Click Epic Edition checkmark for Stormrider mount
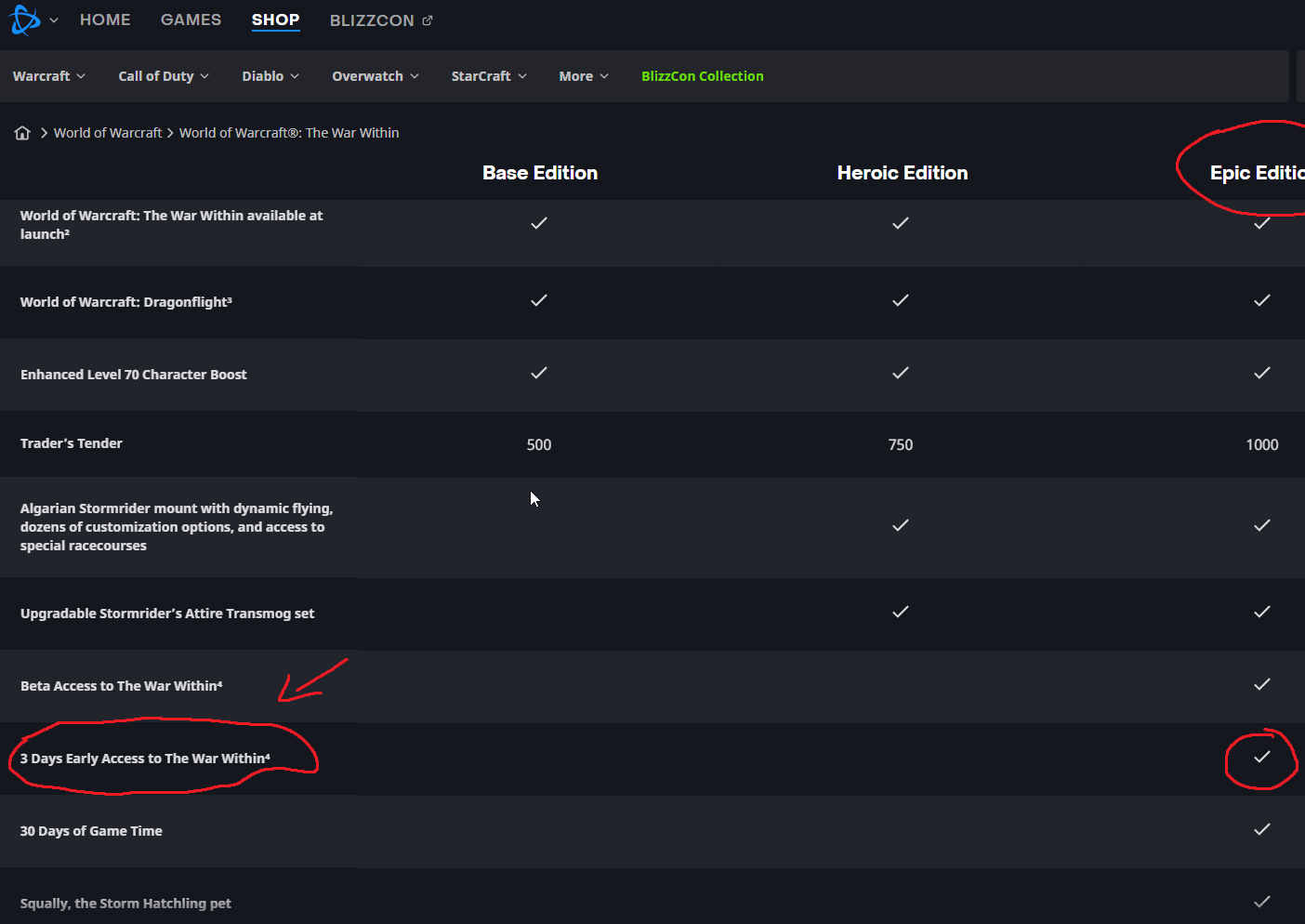Viewport: 1305px width, 924px height. click(1262, 525)
